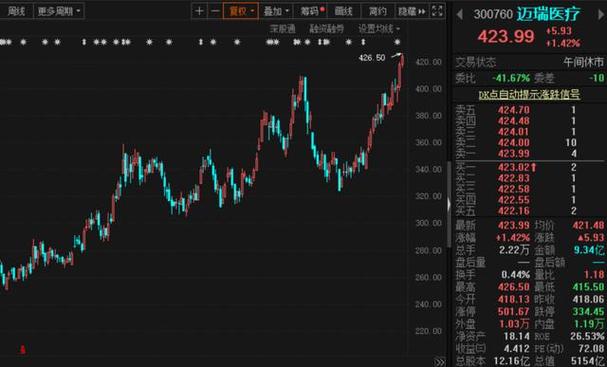Screen dimensions: 607x367
Task: Open the DK点自动提示涨跌信号 link
Action: tap(529, 94)
